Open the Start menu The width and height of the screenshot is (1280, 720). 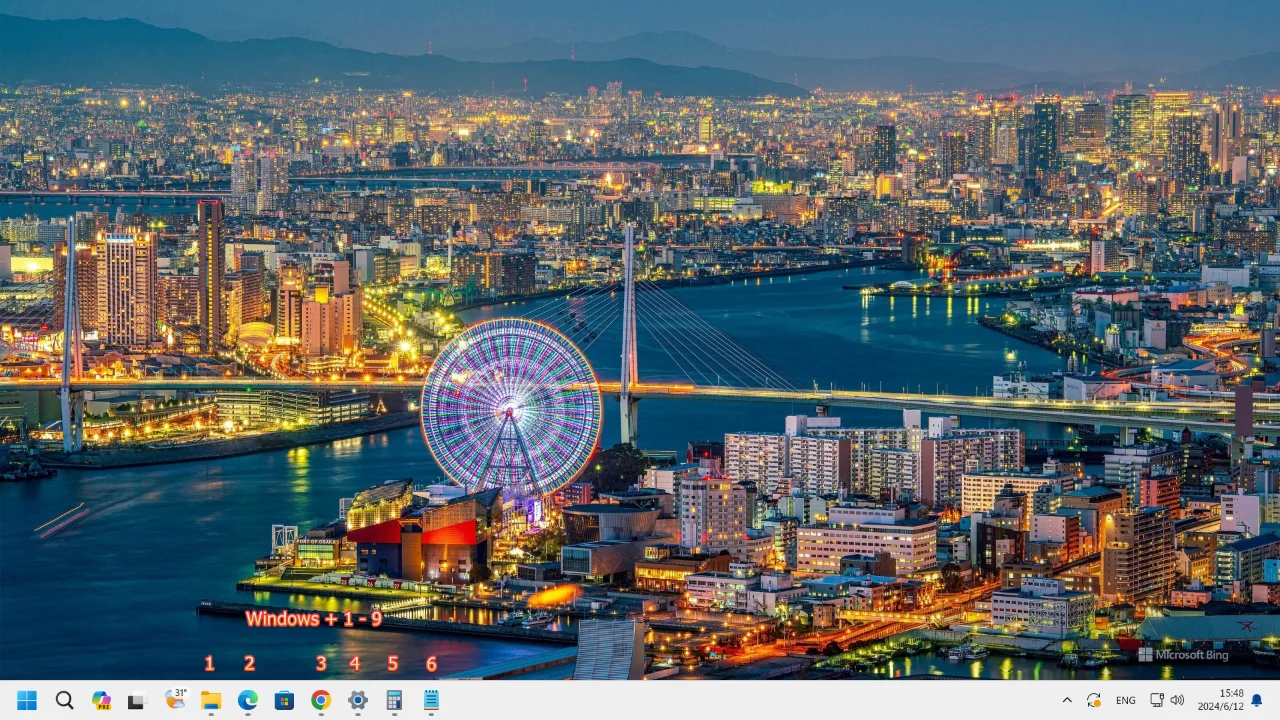(x=27, y=700)
